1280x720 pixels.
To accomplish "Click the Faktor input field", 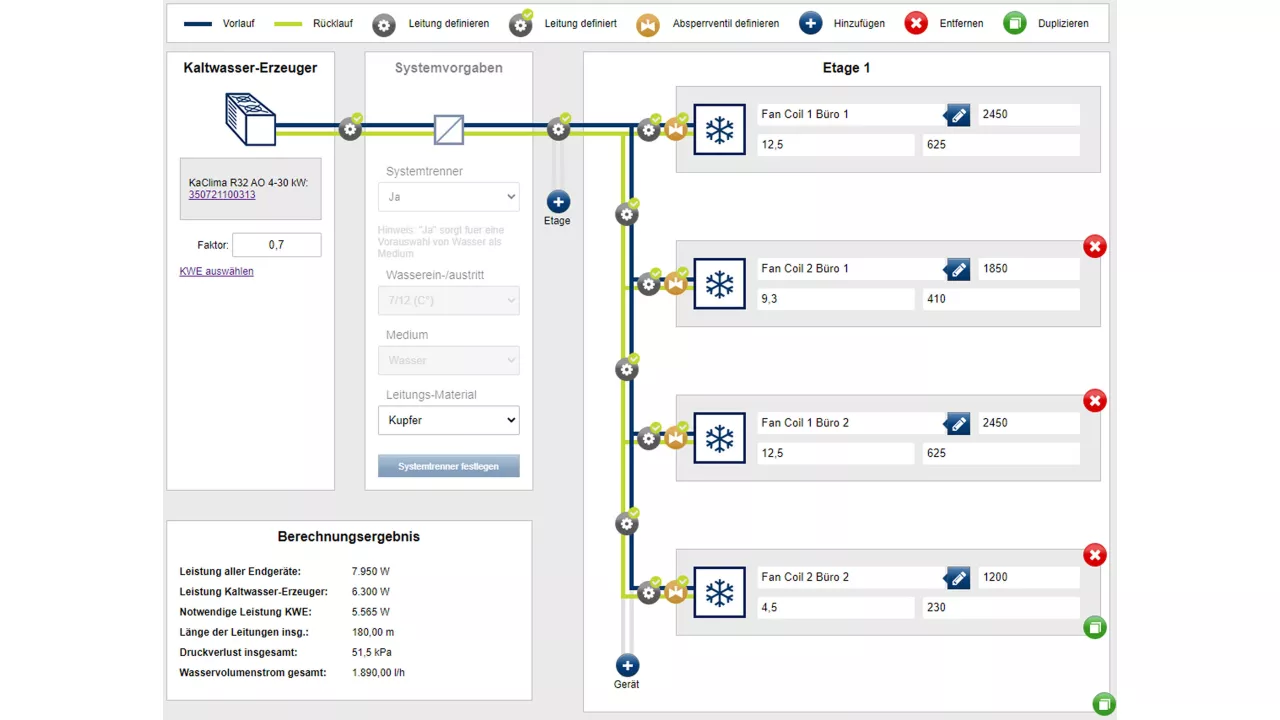I will (x=277, y=245).
